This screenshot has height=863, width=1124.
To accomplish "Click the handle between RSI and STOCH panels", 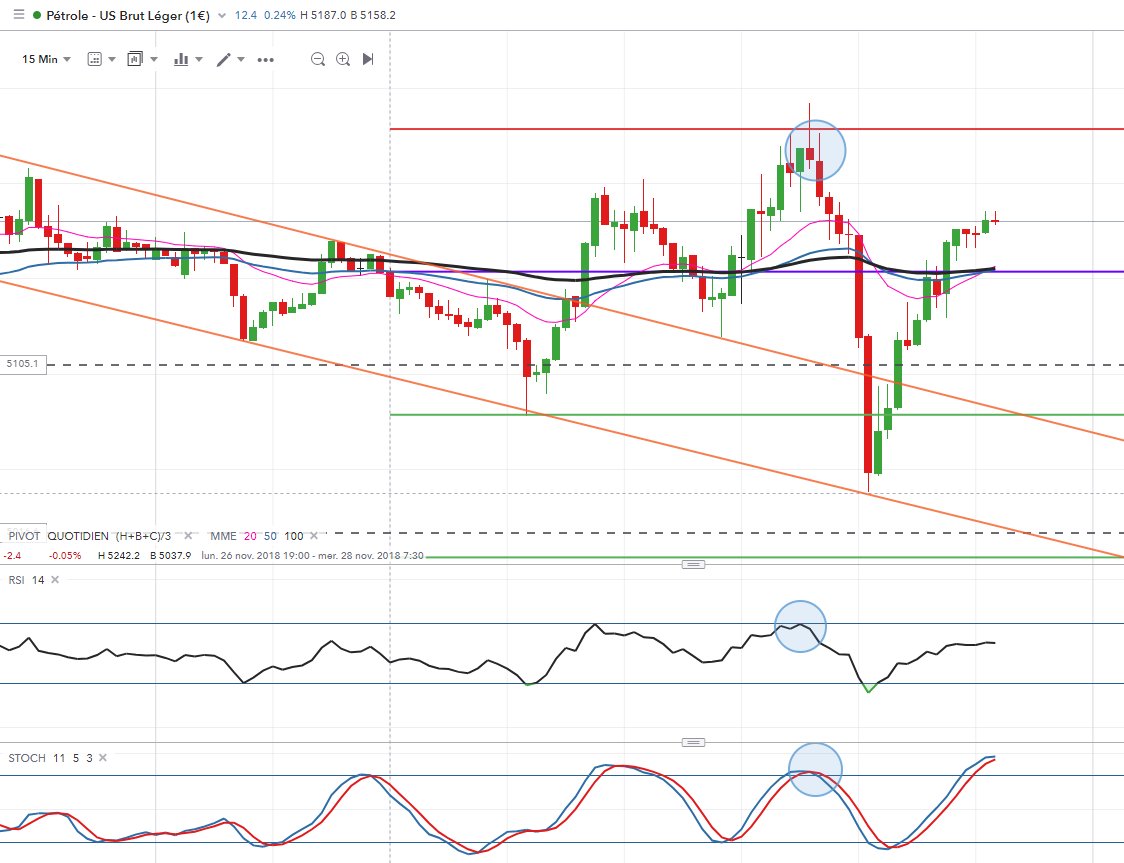I will 692,743.
